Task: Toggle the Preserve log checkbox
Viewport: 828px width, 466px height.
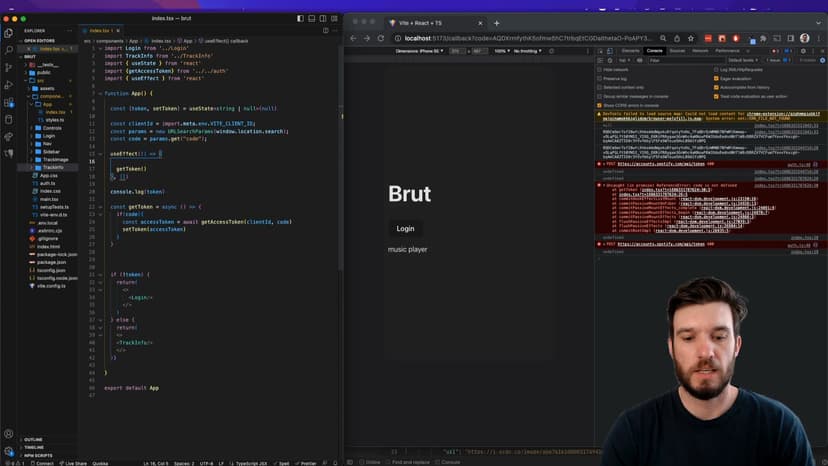Action: pyautogui.click(x=601, y=78)
